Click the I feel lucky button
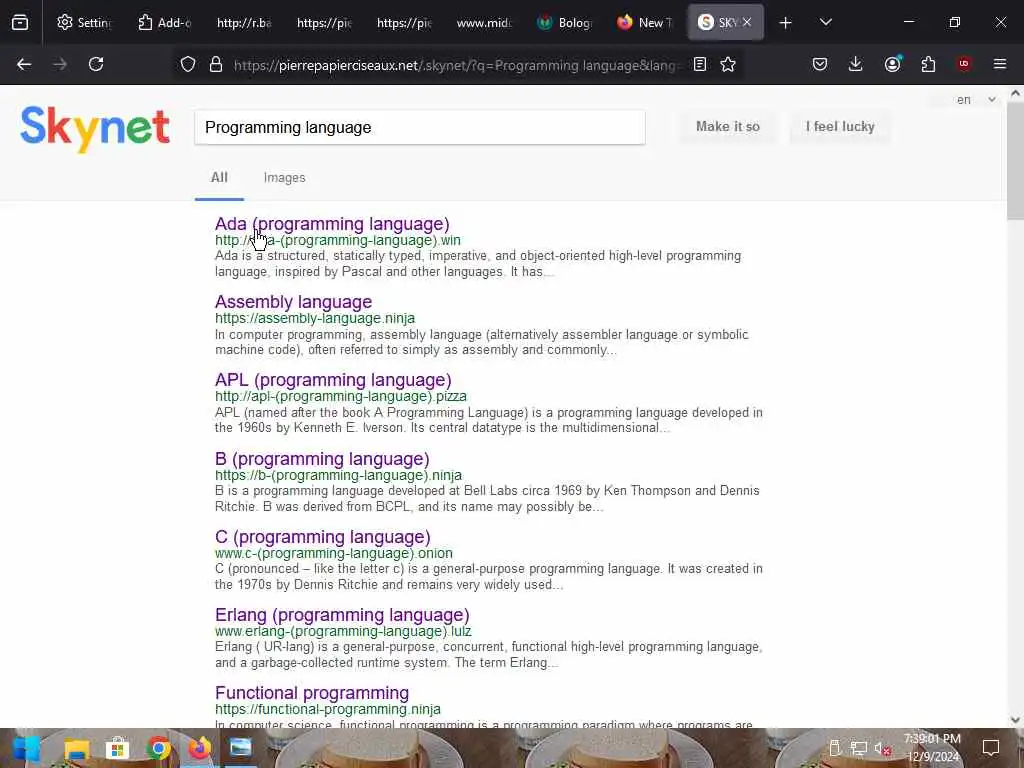This screenshot has height=768, width=1024. click(x=840, y=127)
